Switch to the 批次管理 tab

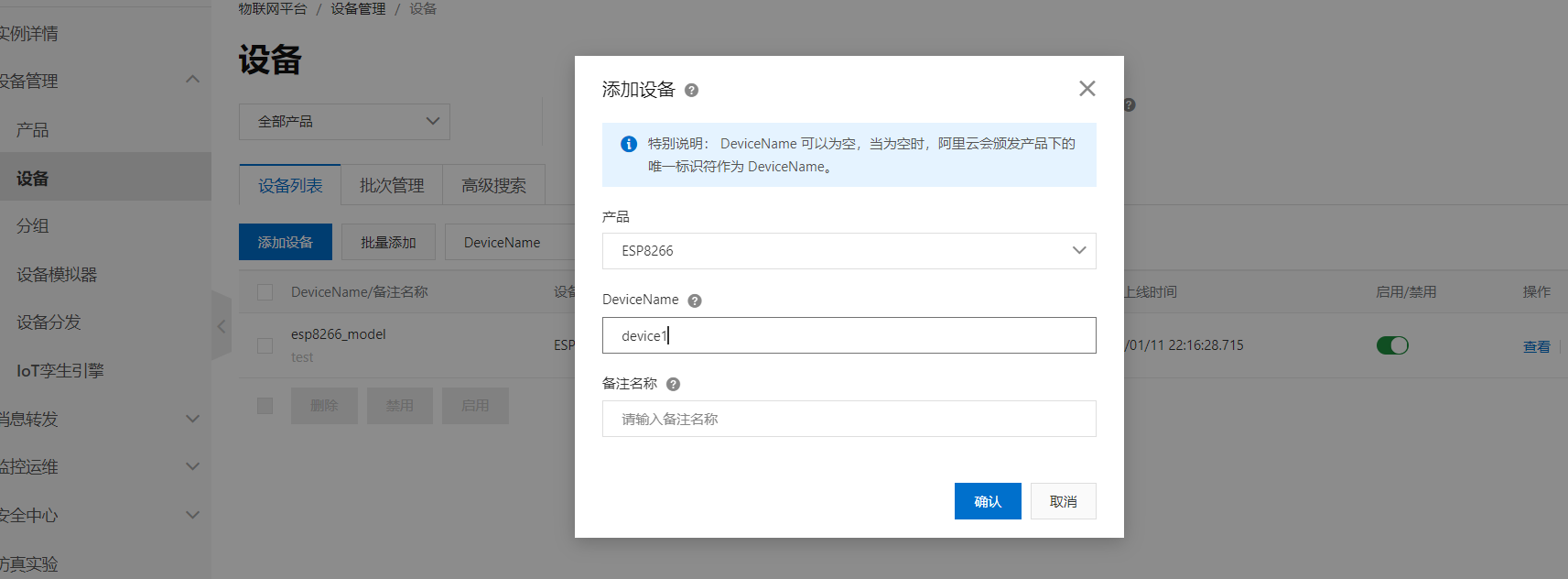pos(392,185)
